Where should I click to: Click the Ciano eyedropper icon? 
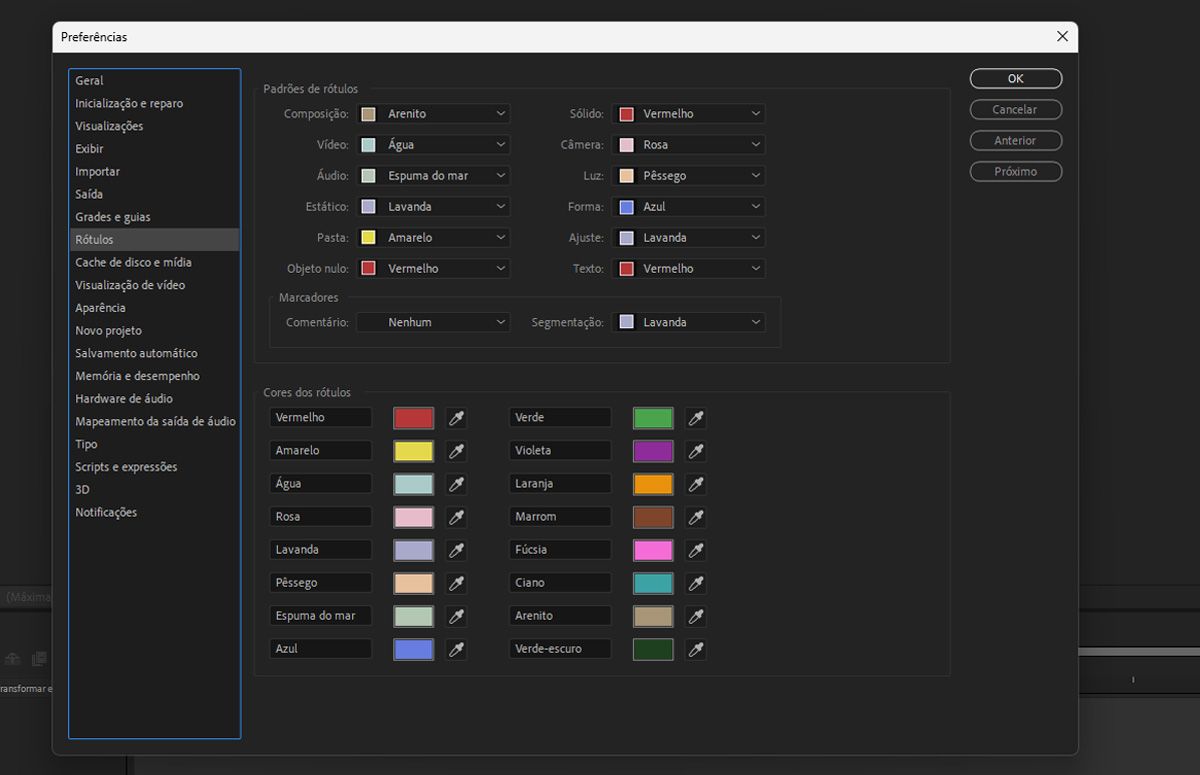click(x=696, y=583)
